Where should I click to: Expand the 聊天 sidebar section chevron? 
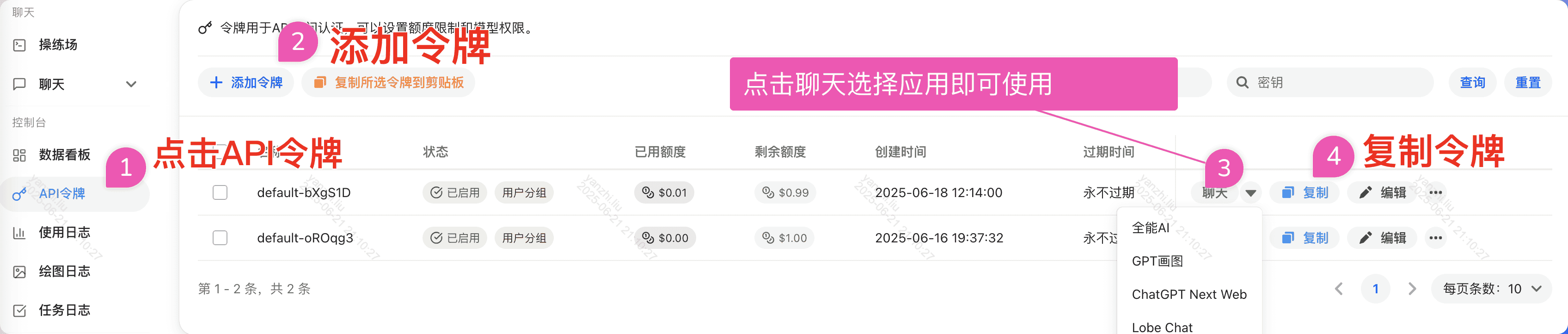(131, 84)
